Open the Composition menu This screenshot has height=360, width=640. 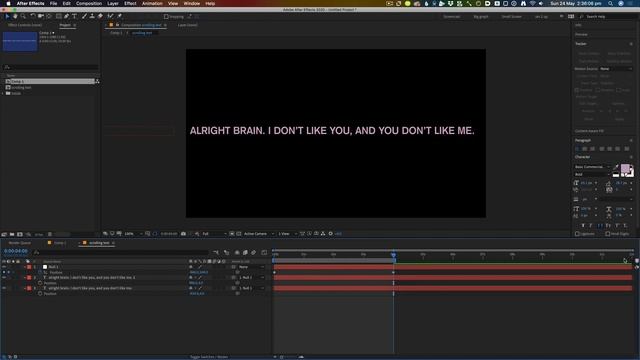coord(89,3)
